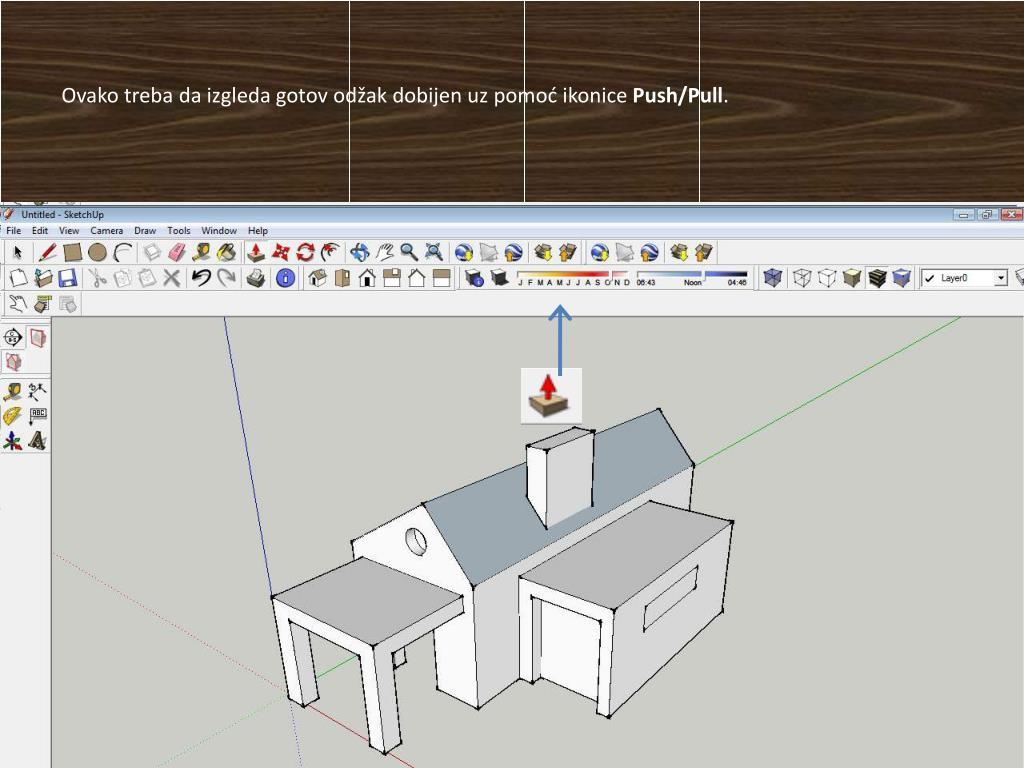Undo the last action

click(201, 278)
